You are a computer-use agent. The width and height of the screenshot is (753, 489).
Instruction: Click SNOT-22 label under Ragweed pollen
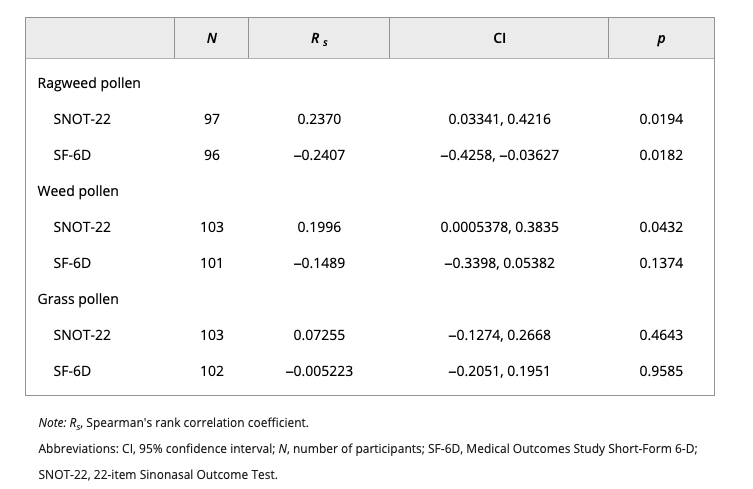[x=82, y=119]
